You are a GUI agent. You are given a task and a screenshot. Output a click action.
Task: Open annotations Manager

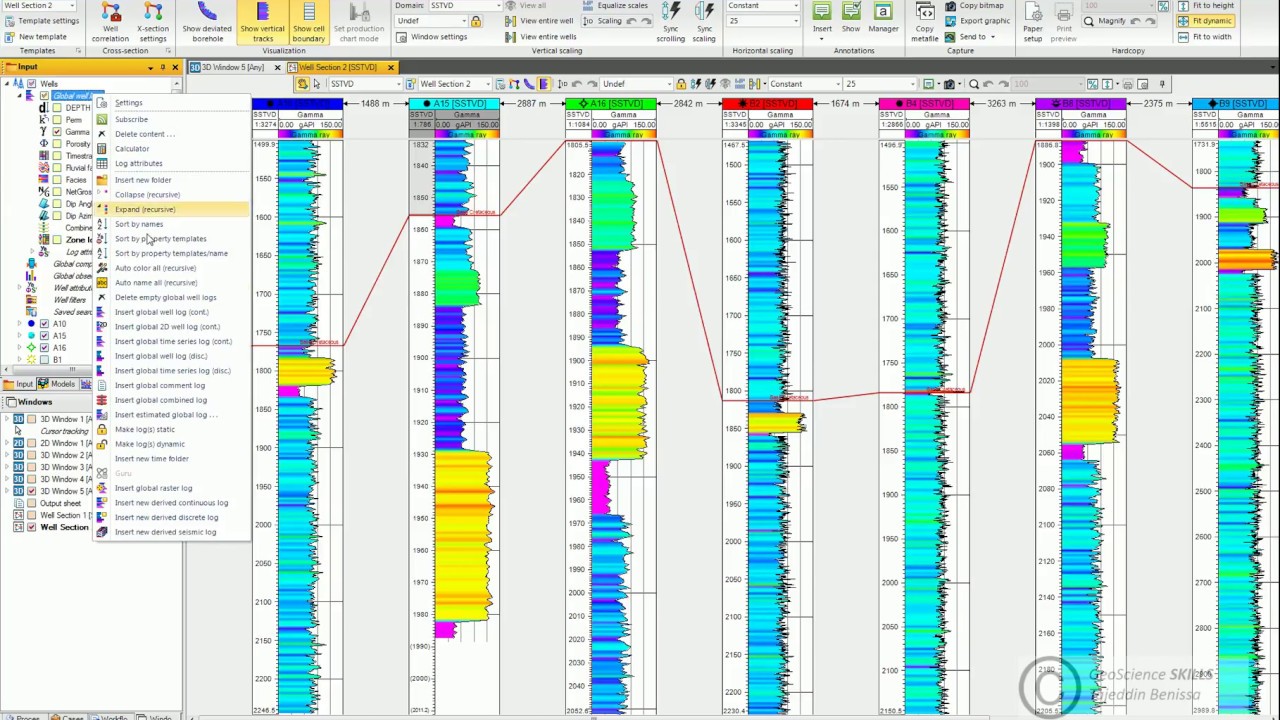[x=883, y=18]
